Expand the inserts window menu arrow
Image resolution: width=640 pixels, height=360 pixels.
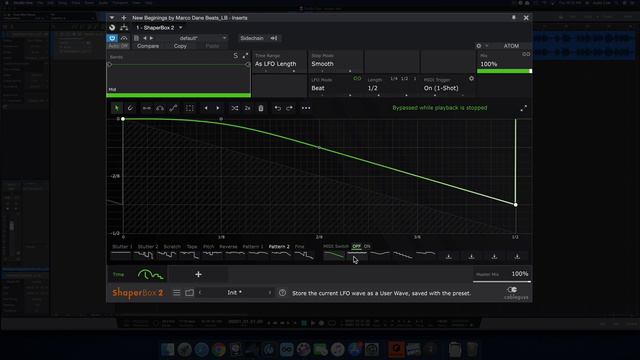112,18
